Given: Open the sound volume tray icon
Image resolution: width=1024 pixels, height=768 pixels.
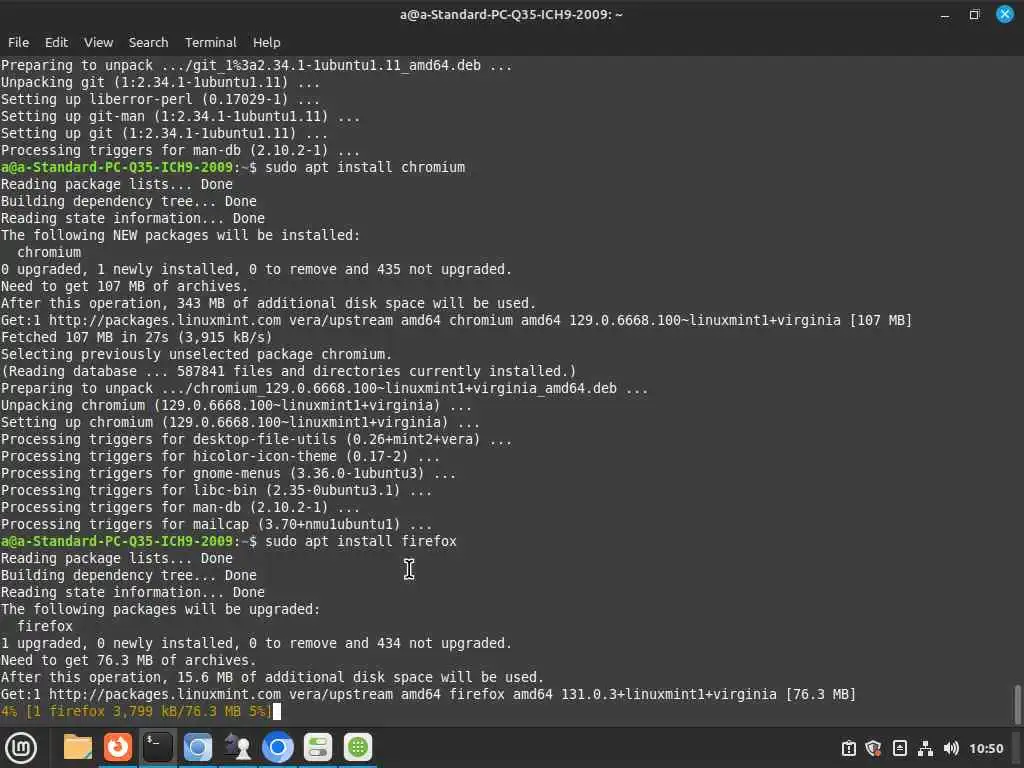Looking at the screenshot, I should tap(951, 748).
